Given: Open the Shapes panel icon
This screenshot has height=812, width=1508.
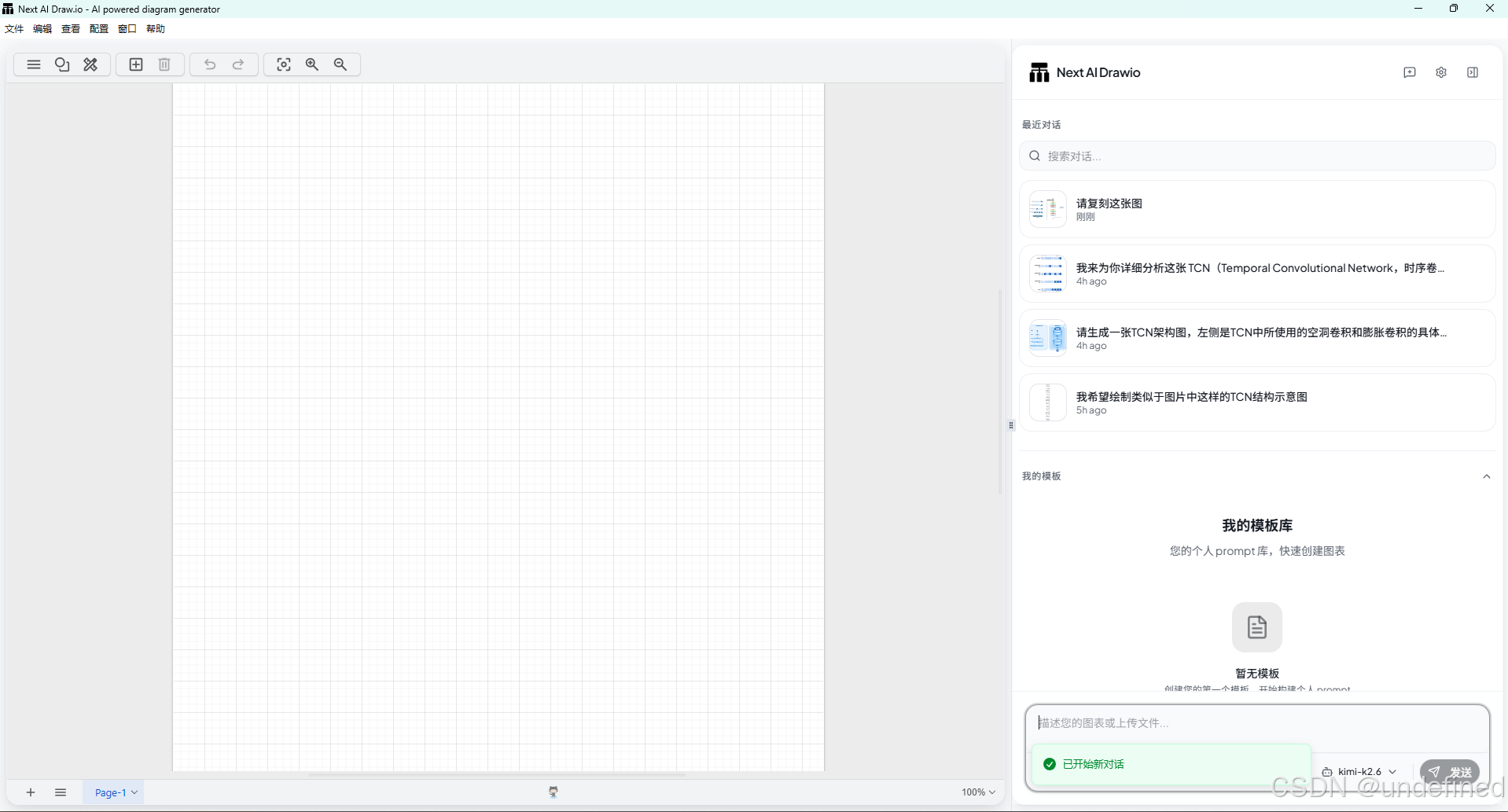Looking at the screenshot, I should point(62,64).
